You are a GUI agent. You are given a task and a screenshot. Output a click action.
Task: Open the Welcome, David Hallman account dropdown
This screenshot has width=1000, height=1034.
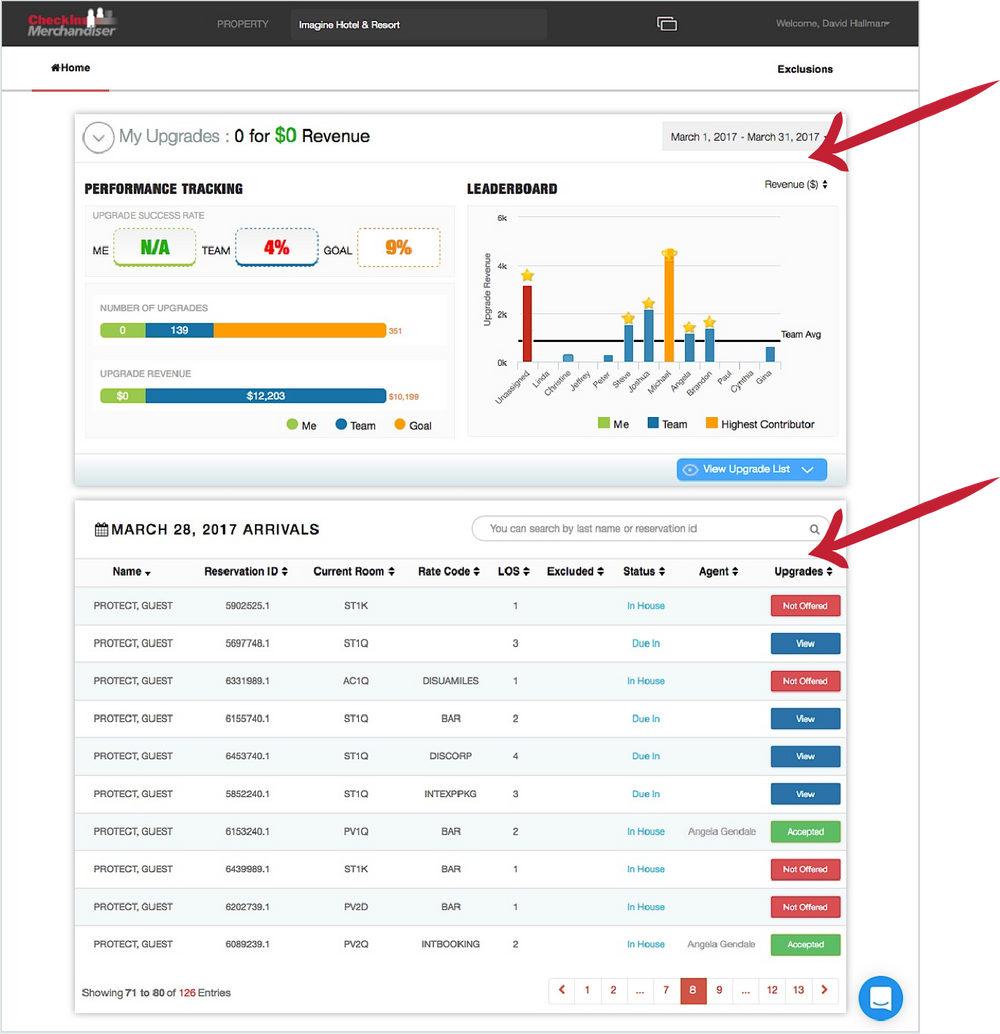pos(833,21)
